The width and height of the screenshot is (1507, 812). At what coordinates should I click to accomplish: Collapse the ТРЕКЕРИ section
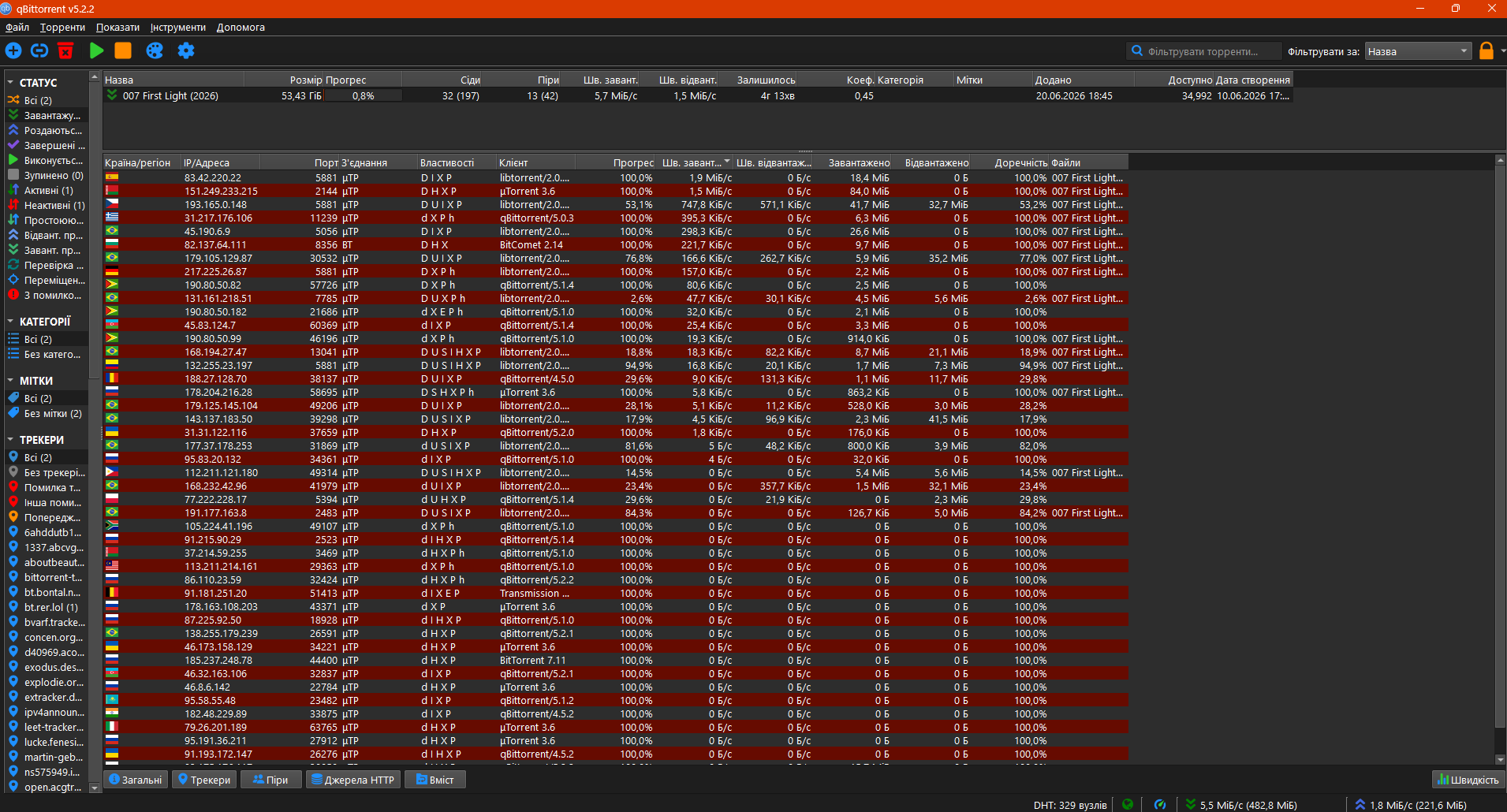point(10,440)
